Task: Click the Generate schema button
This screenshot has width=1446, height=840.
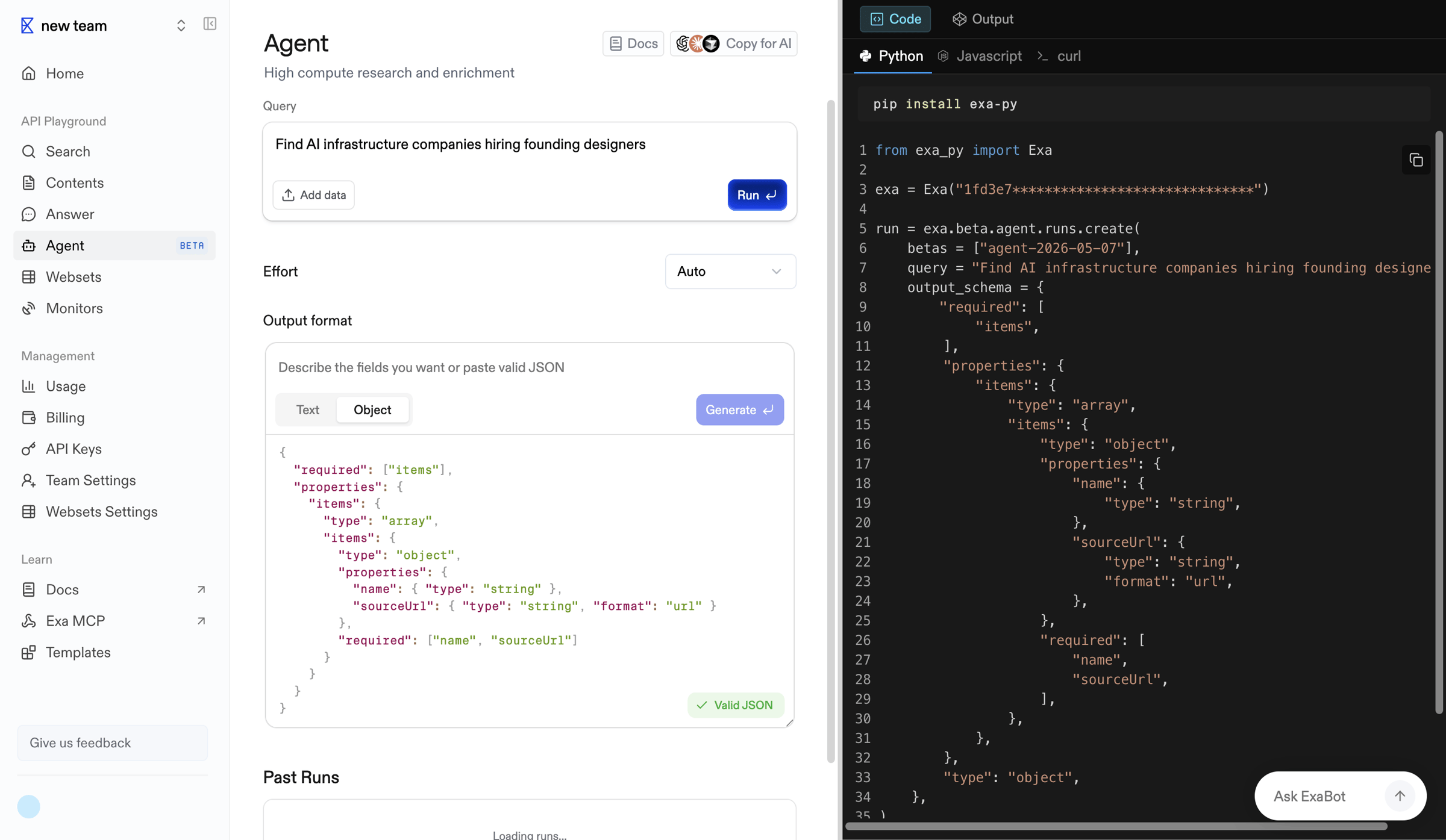Action: point(740,410)
